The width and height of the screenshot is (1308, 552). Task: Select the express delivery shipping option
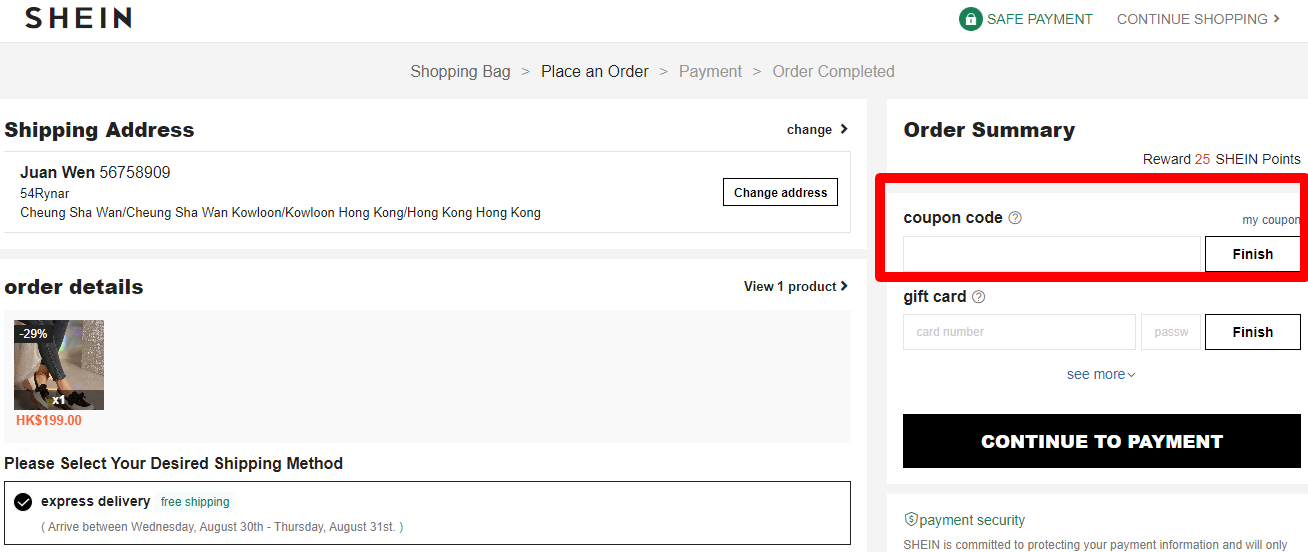coord(23,502)
